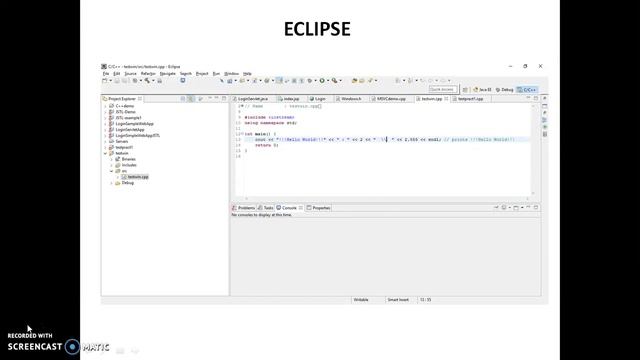Expand the C++demo project
640x360 pixels.
coord(105,106)
